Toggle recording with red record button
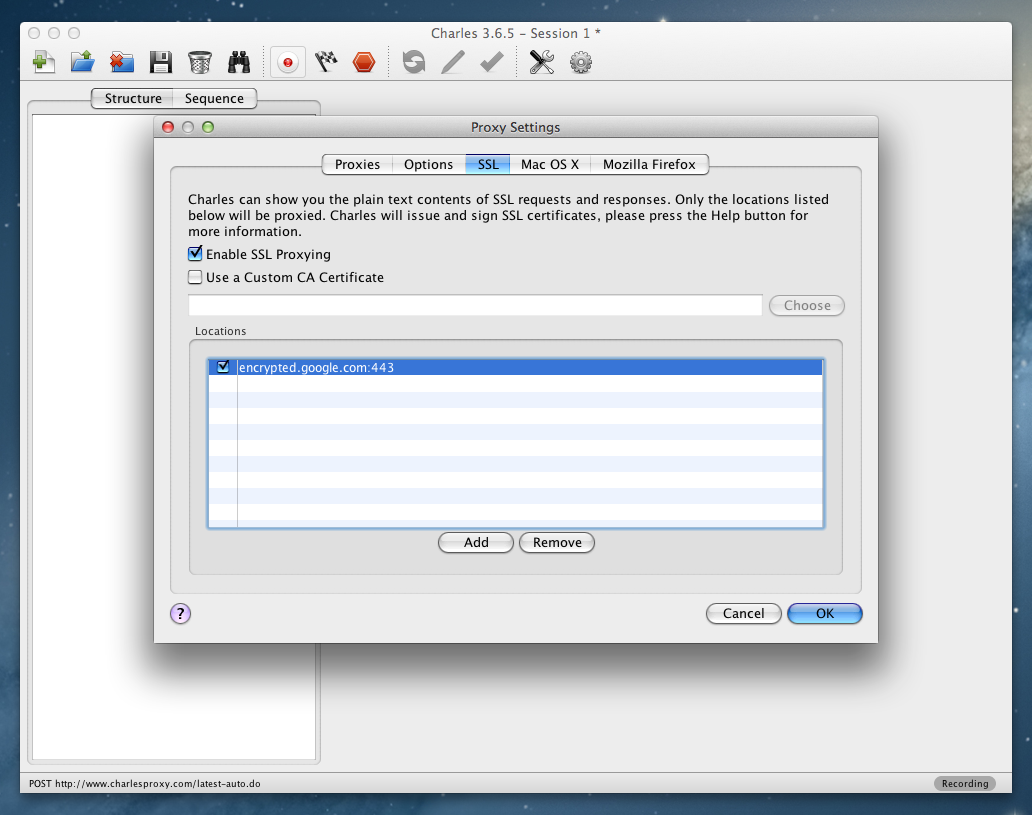Viewport: 1032px width, 815px height. tap(288, 63)
